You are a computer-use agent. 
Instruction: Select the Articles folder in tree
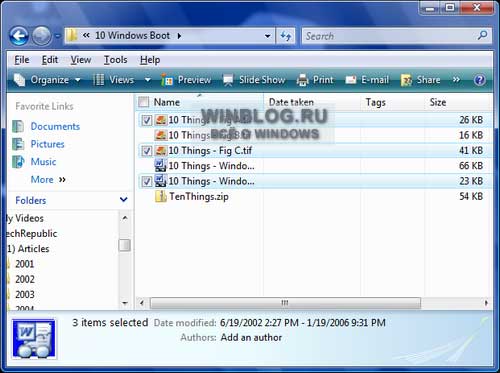(29, 249)
